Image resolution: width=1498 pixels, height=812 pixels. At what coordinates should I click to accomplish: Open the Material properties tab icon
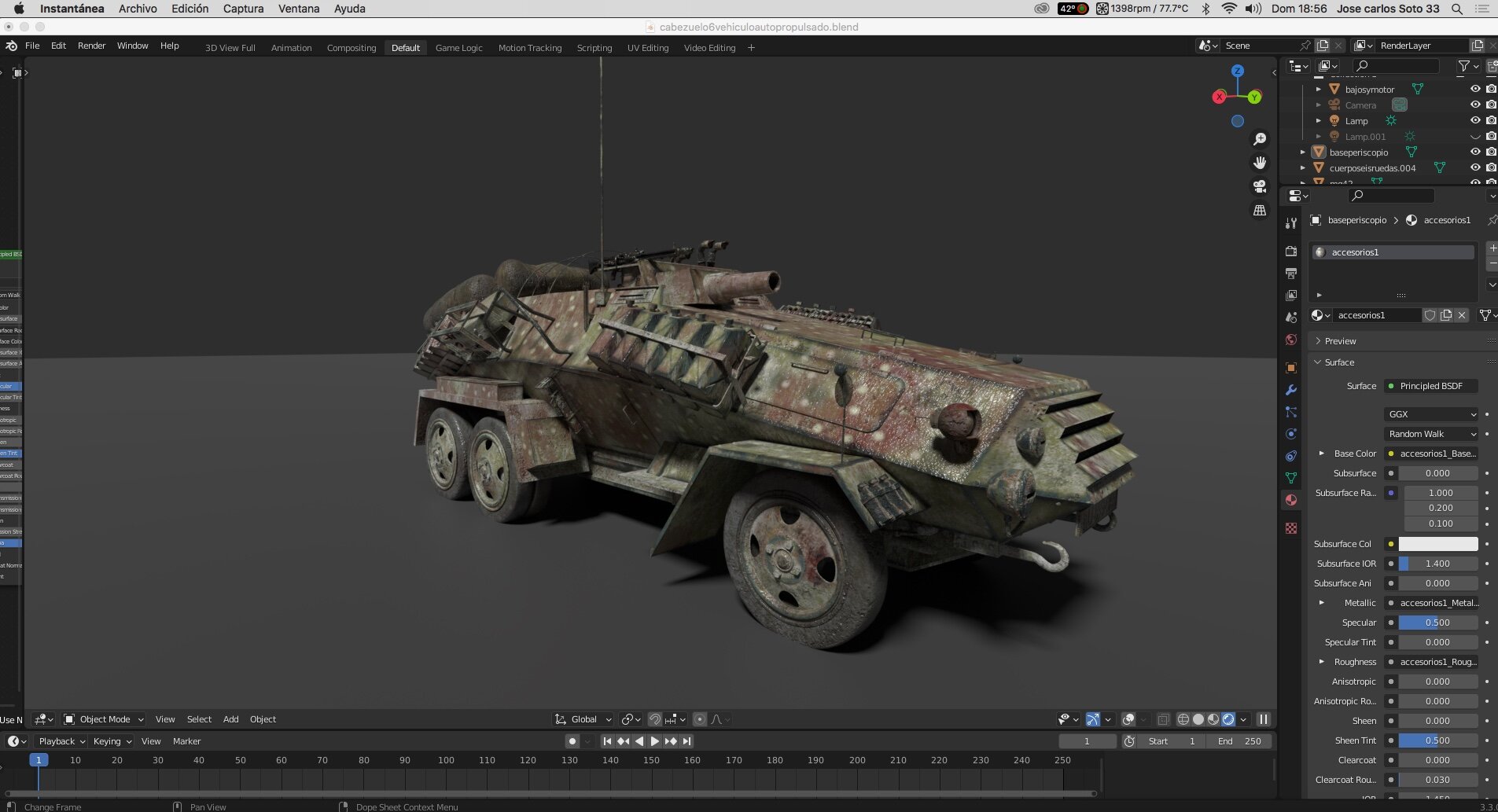click(x=1290, y=500)
